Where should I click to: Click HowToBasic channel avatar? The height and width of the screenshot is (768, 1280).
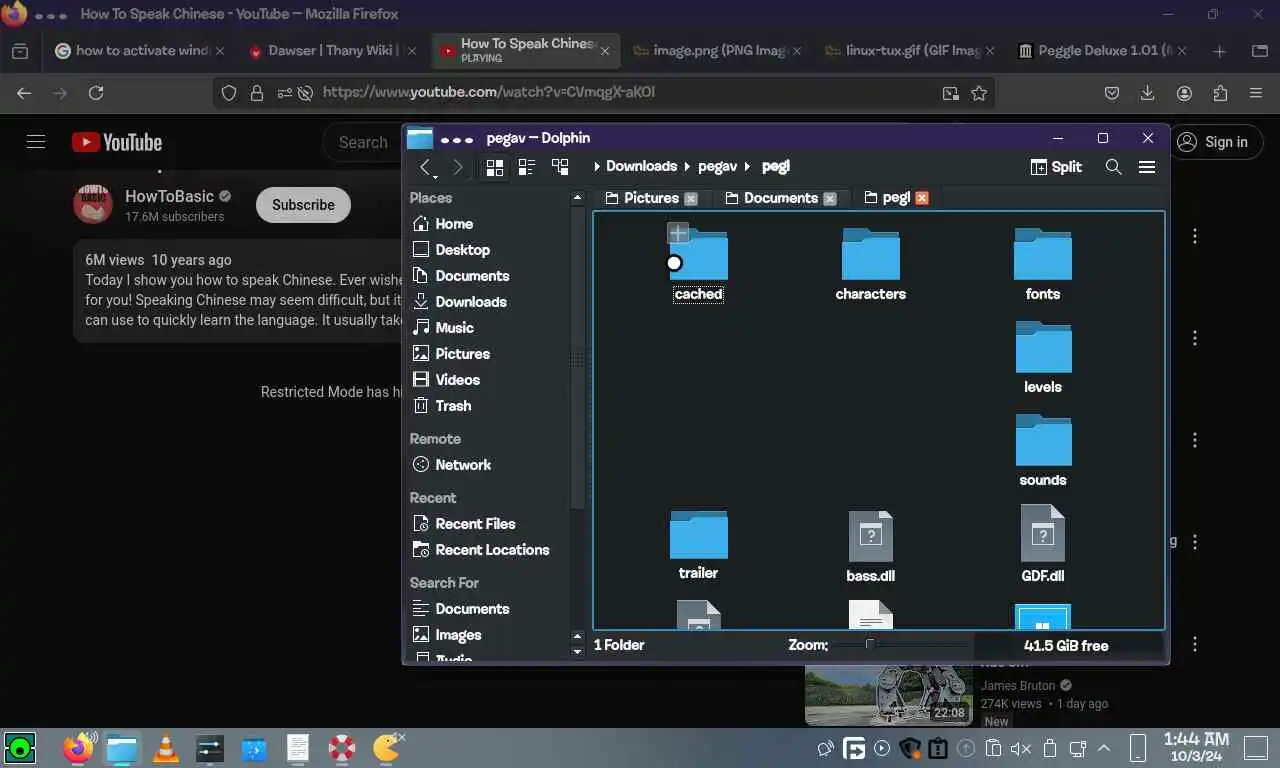(x=93, y=203)
